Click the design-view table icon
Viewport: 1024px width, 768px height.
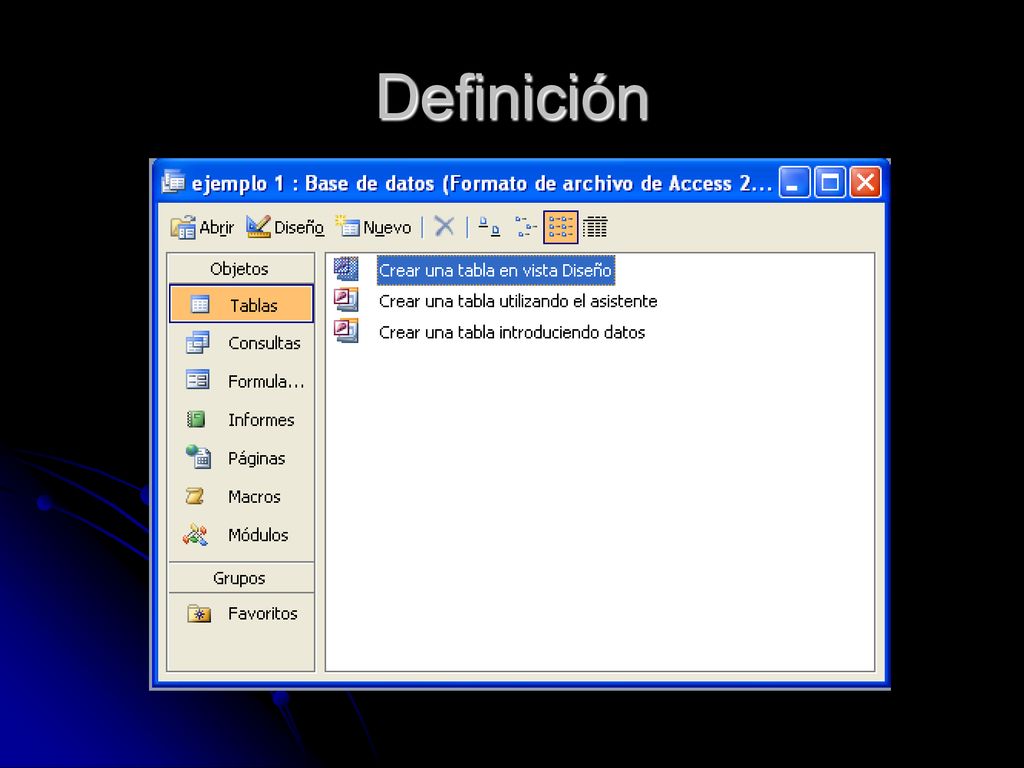pos(346,268)
